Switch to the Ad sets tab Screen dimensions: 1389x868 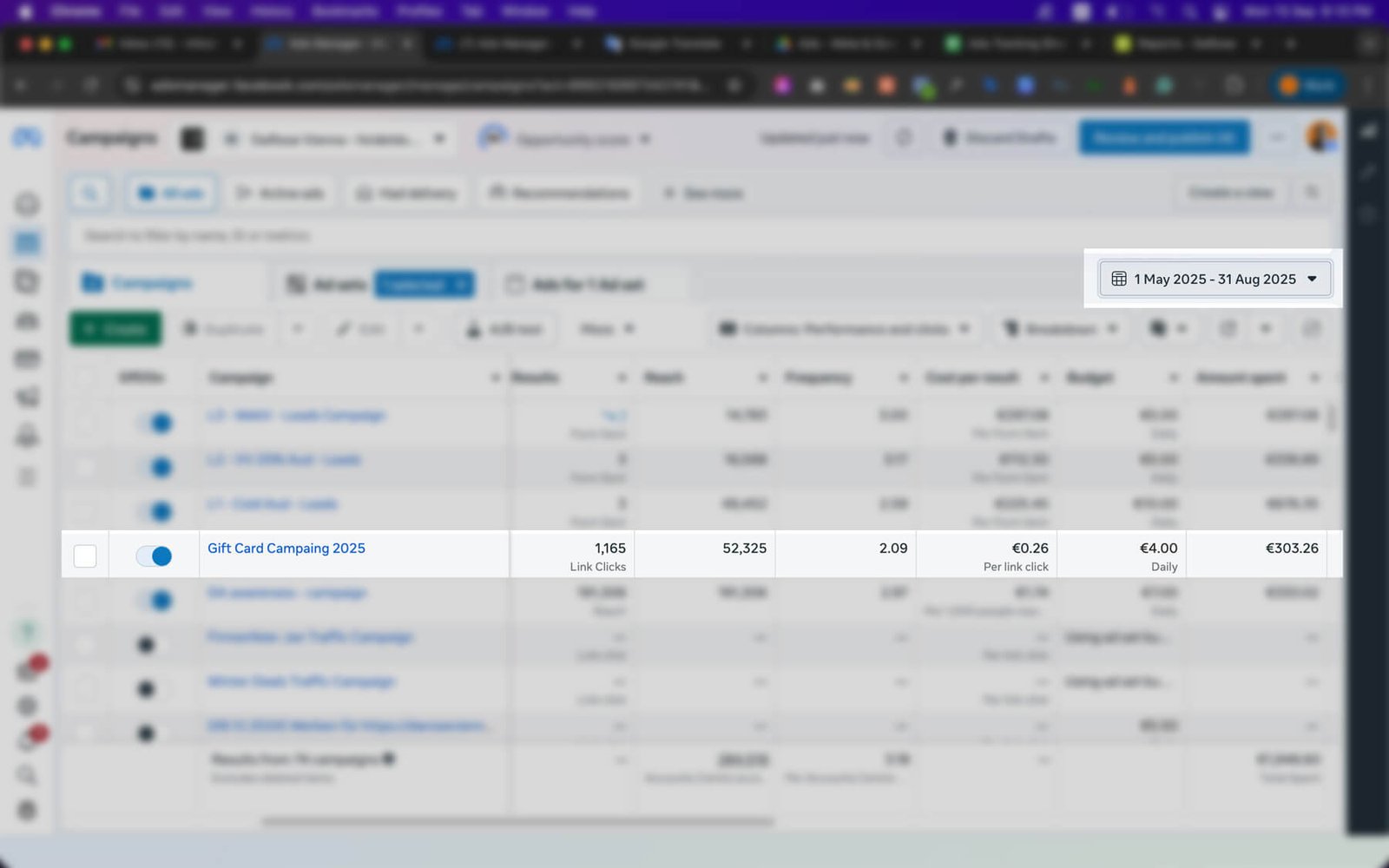click(327, 285)
